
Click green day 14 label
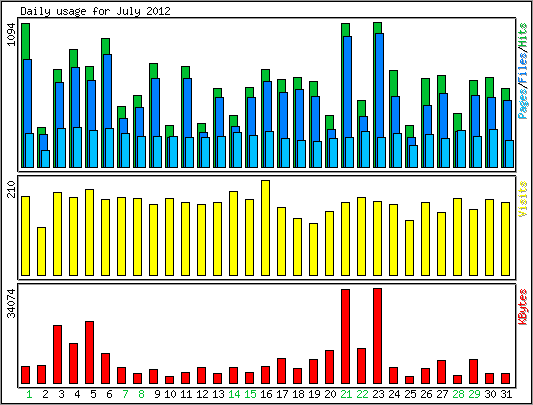pos(234,394)
